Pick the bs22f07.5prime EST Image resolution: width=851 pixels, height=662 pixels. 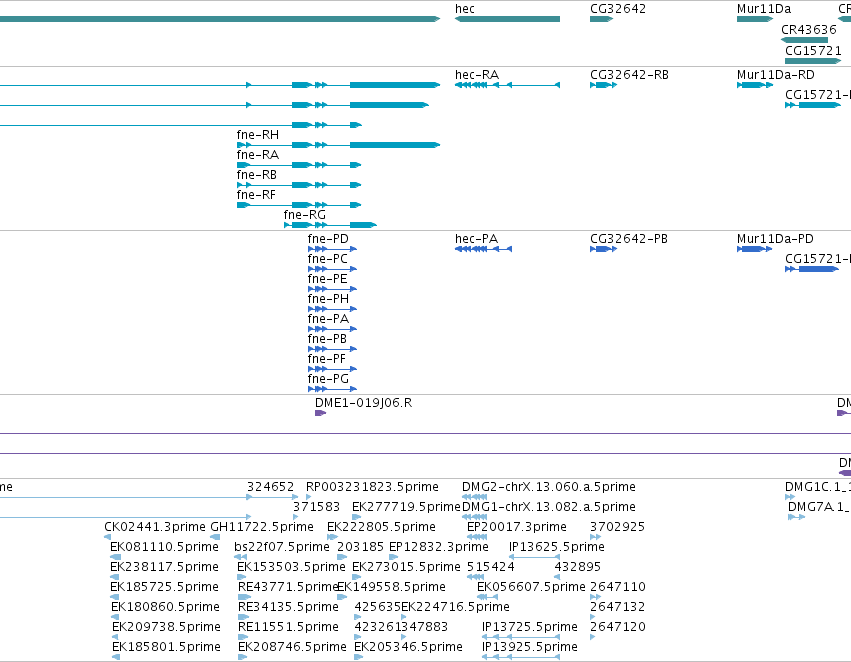point(240,557)
